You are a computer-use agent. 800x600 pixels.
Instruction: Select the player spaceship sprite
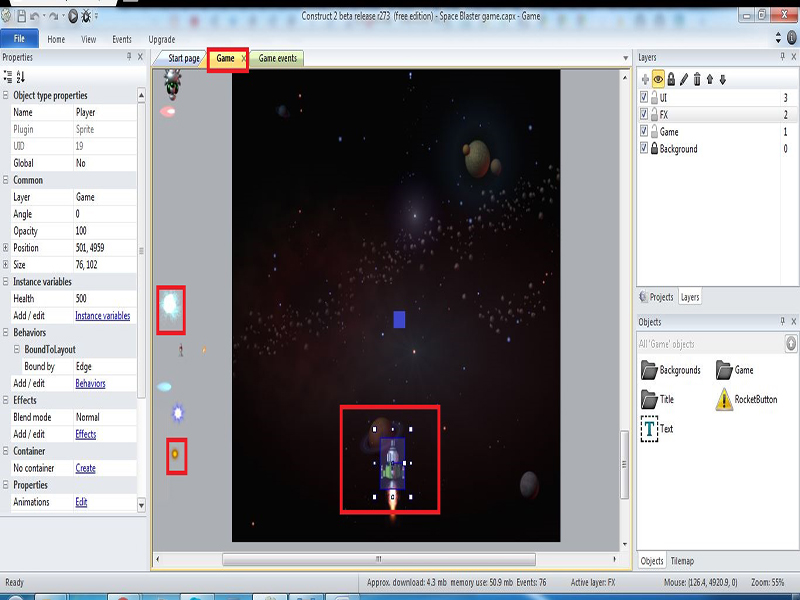click(x=392, y=463)
